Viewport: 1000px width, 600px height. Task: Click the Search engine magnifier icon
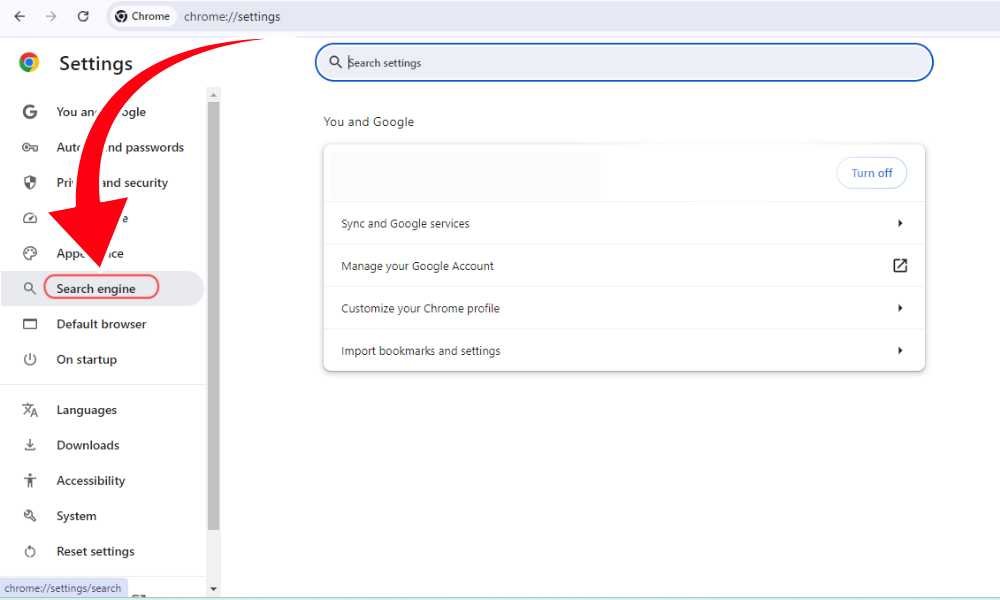point(29,288)
